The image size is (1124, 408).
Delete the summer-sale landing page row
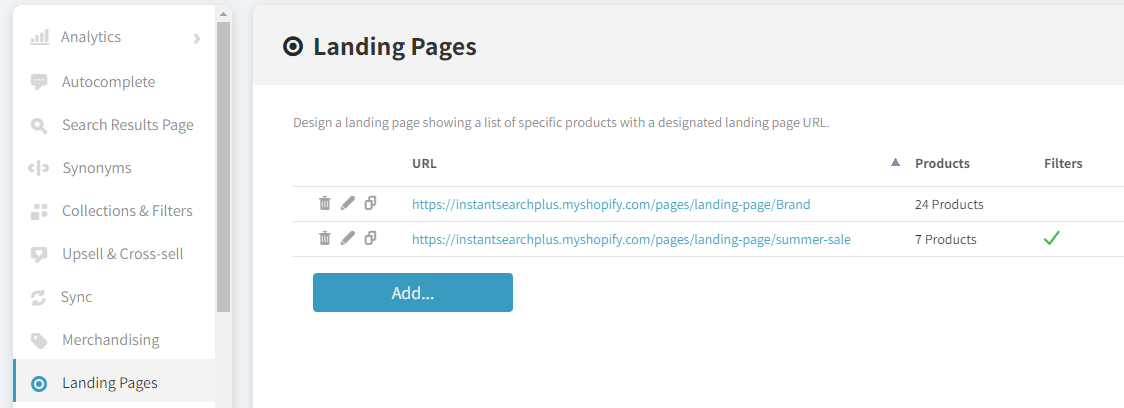[x=325, y=239]
